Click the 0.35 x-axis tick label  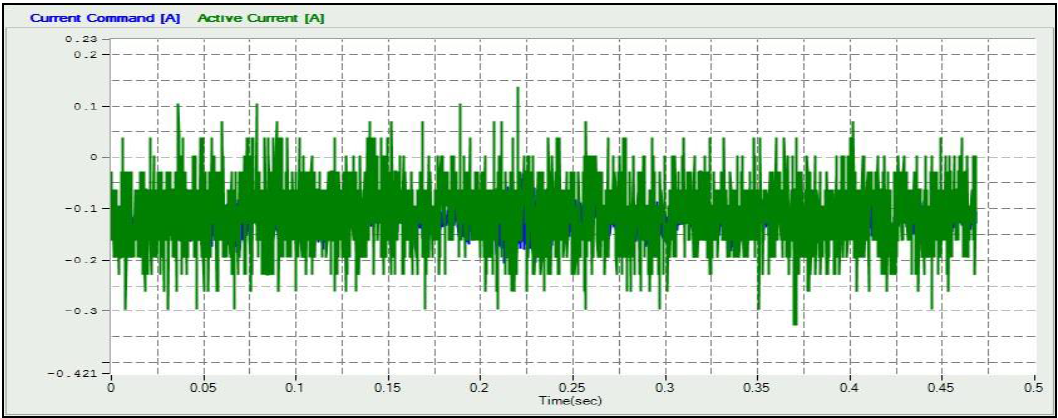pyautogui.click(x=757, y=387)
